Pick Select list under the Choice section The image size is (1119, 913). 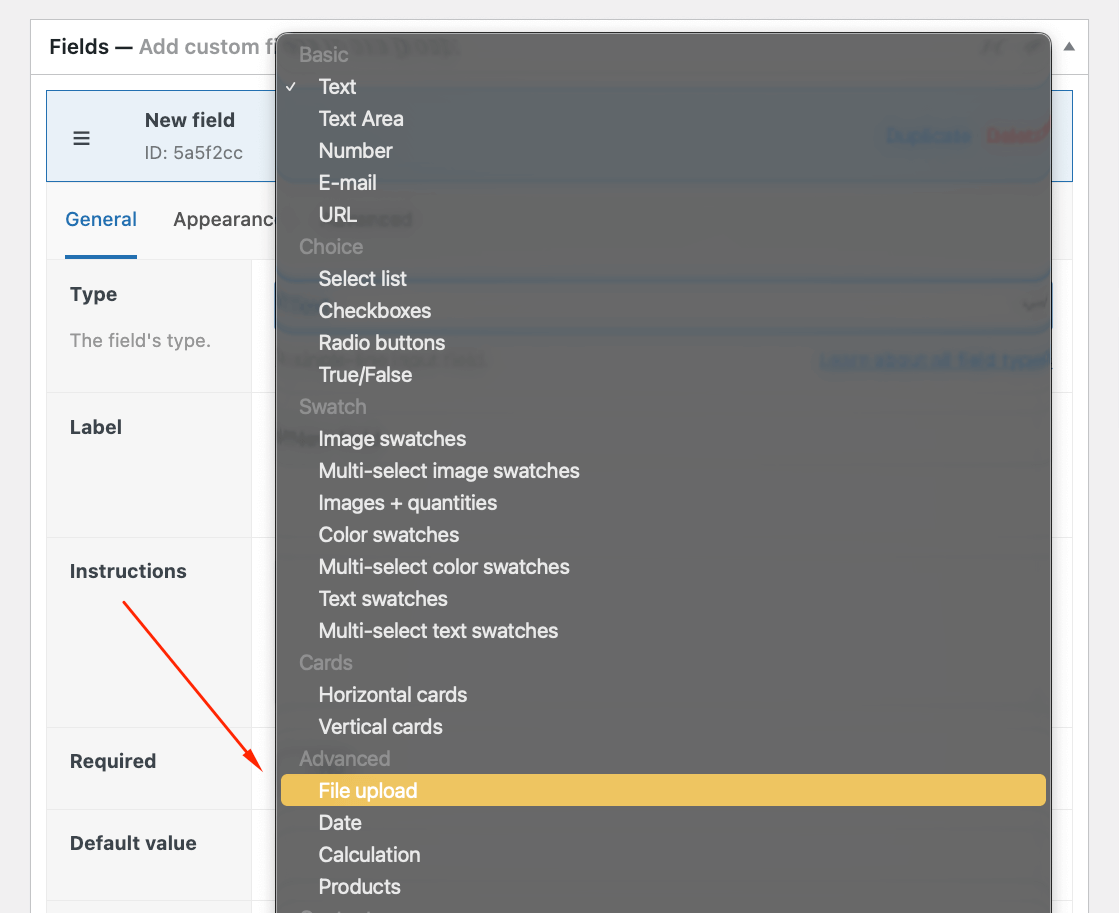coord(363,278)
